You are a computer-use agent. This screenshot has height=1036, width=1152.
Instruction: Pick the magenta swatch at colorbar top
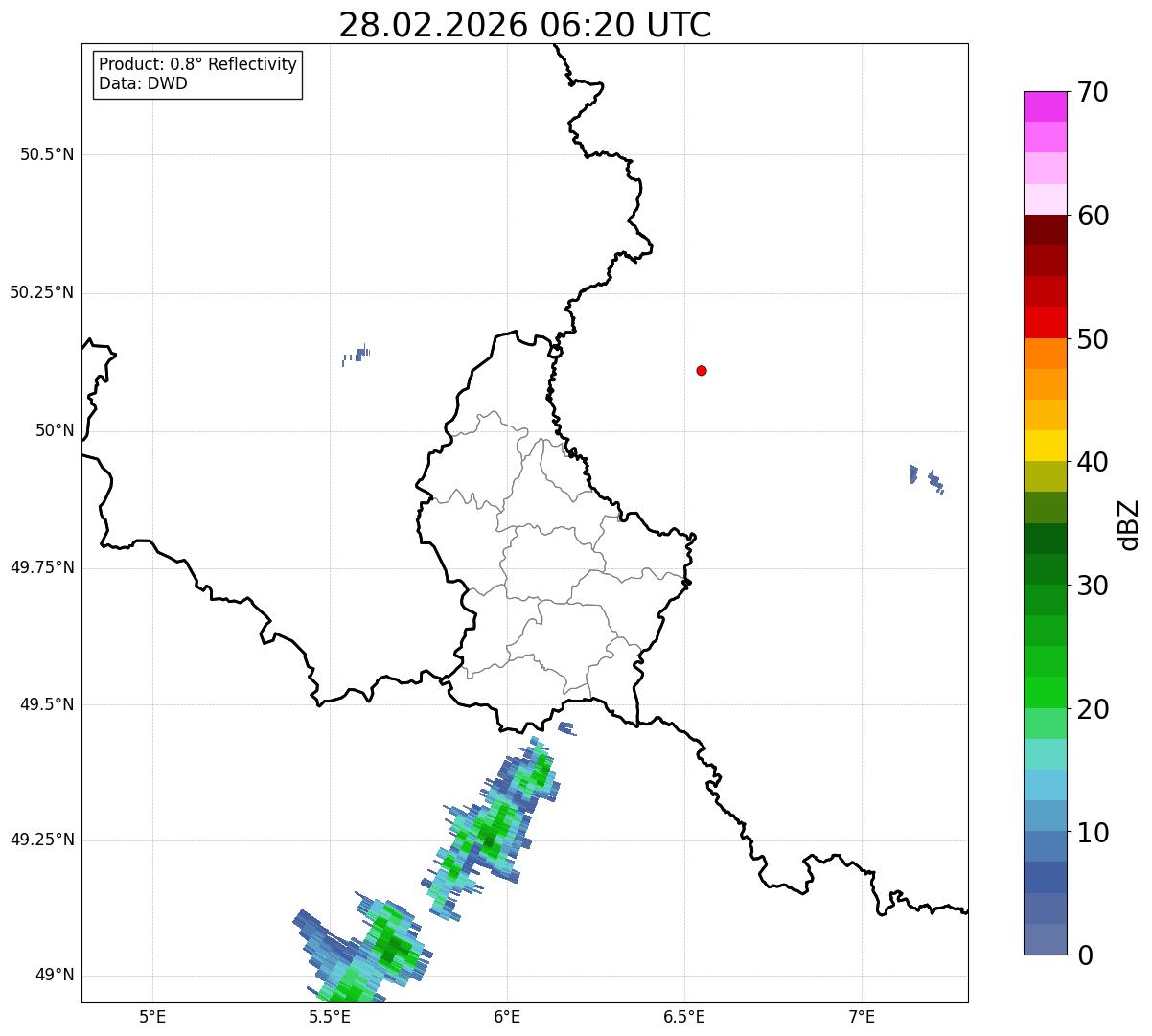click(x=1045, y=106)
